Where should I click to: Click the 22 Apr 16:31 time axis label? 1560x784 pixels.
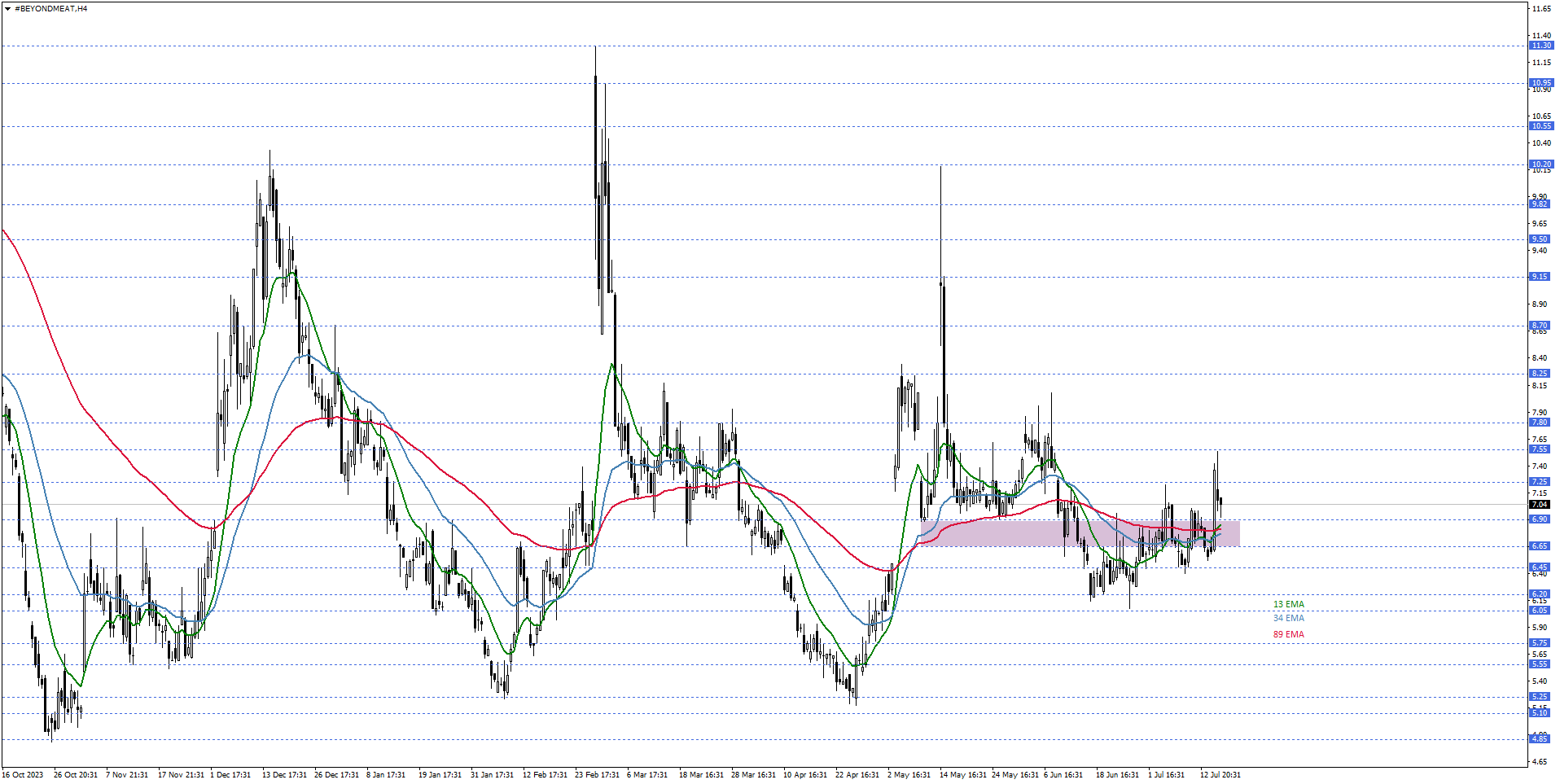pos(857,775)
